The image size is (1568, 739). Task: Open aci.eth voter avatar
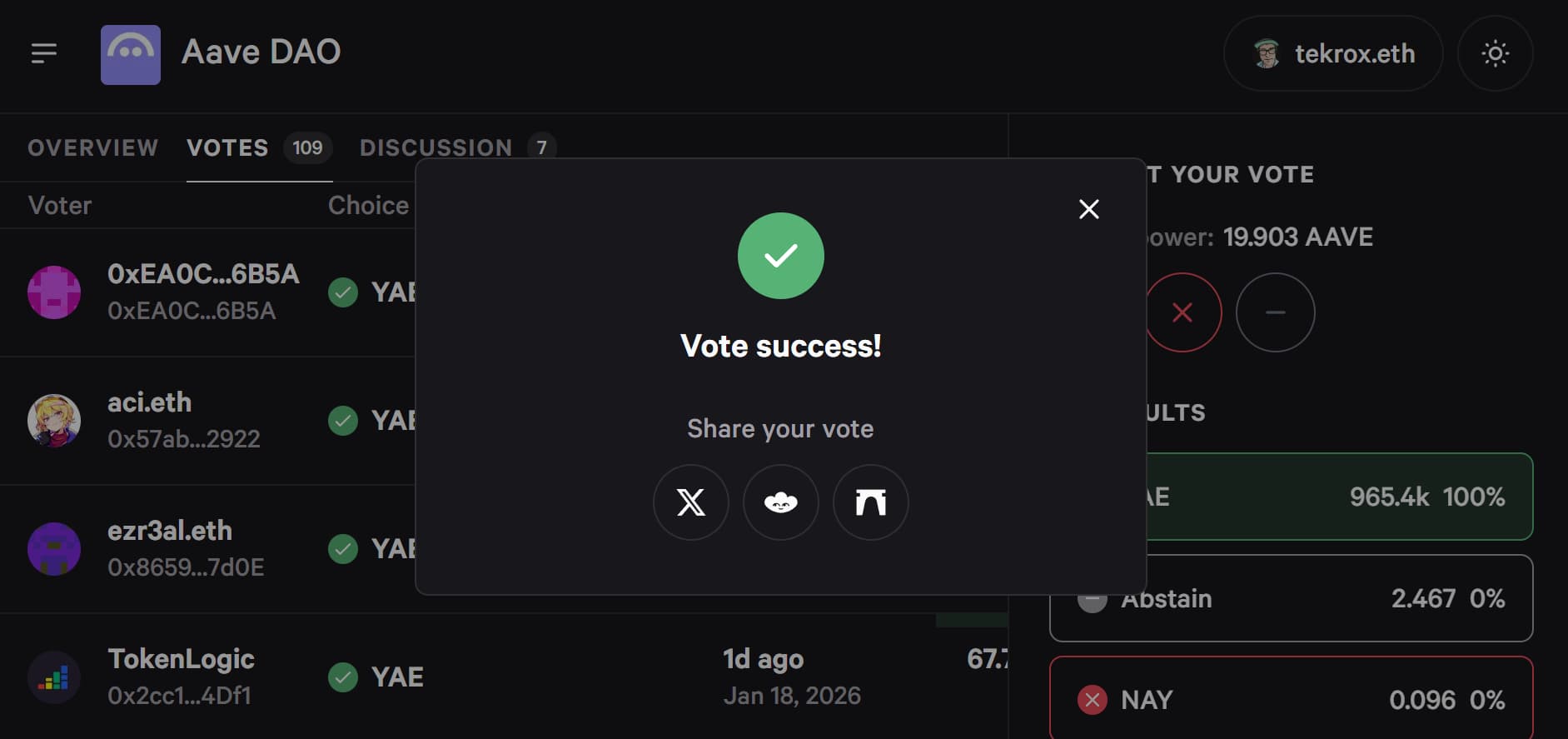tap(54, 421)
